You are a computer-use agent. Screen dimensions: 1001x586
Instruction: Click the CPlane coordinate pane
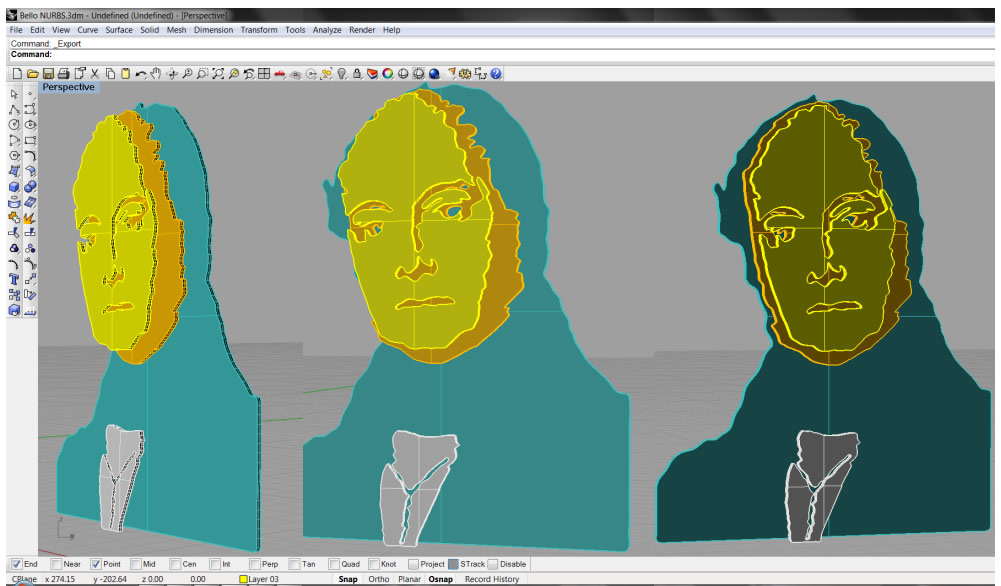point(24,580)
